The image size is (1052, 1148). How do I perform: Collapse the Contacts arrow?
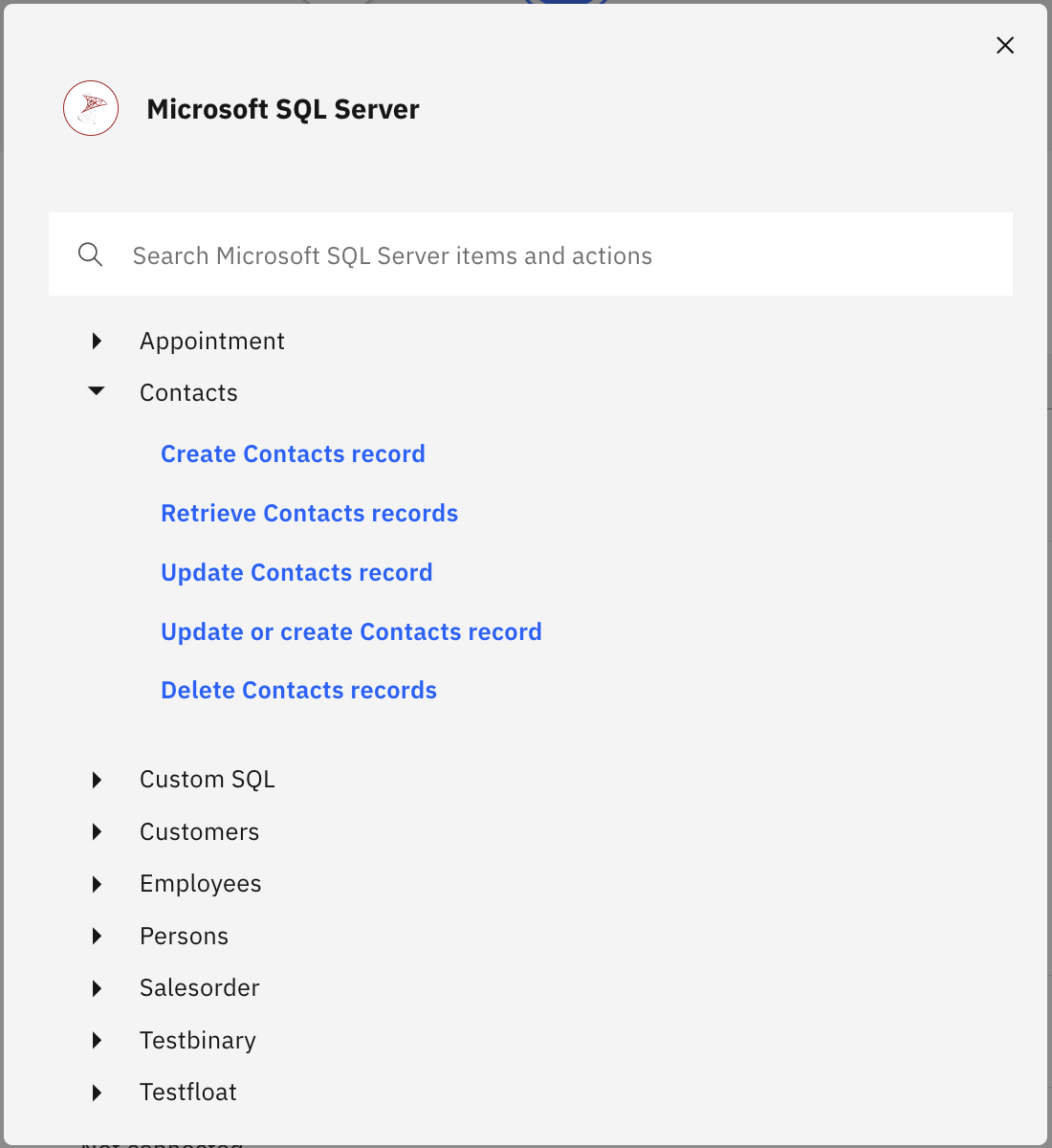point(97,391)
